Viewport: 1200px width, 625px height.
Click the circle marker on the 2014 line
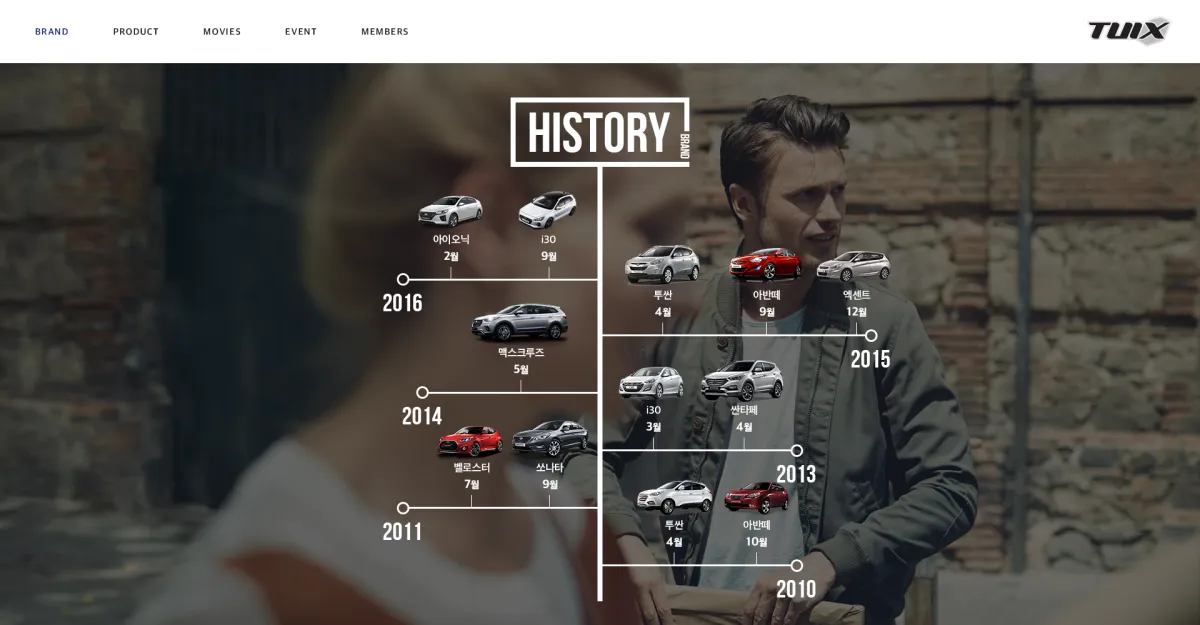[x=422, y=393]
